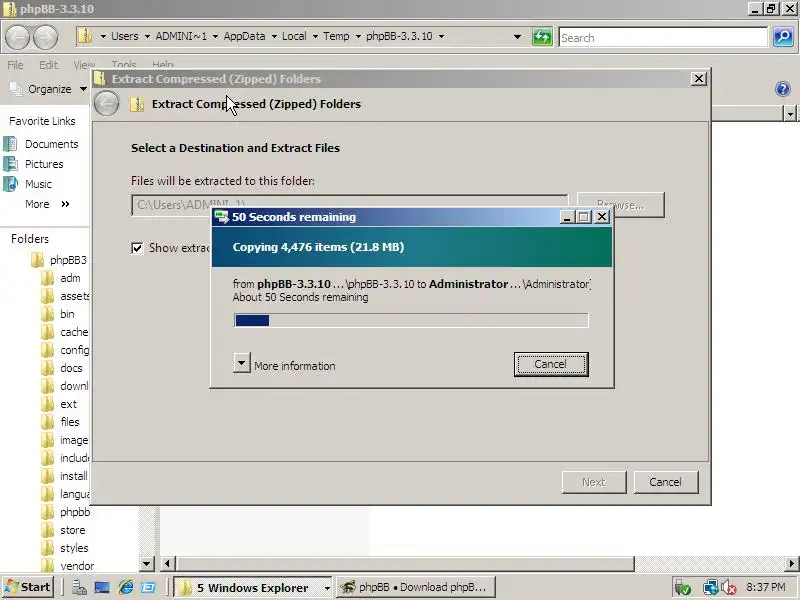
Task: Click the horizontal scrollbar right arrow
Action: coord(792,564)
